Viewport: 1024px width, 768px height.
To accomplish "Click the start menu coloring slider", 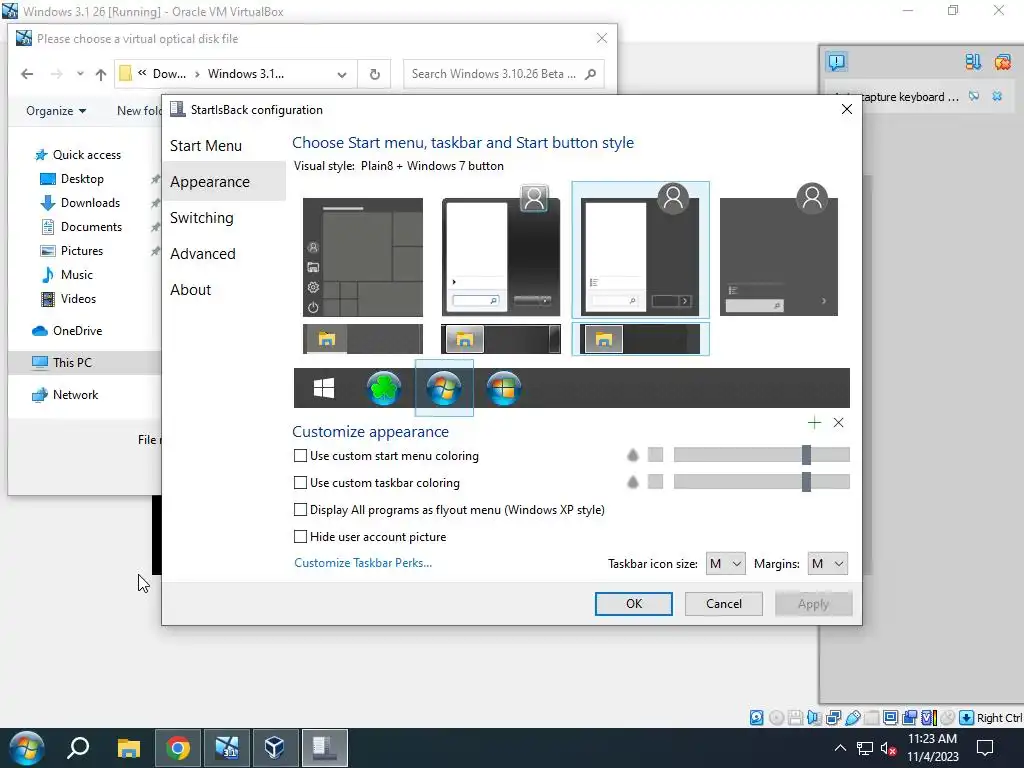I will coord(761,455).
